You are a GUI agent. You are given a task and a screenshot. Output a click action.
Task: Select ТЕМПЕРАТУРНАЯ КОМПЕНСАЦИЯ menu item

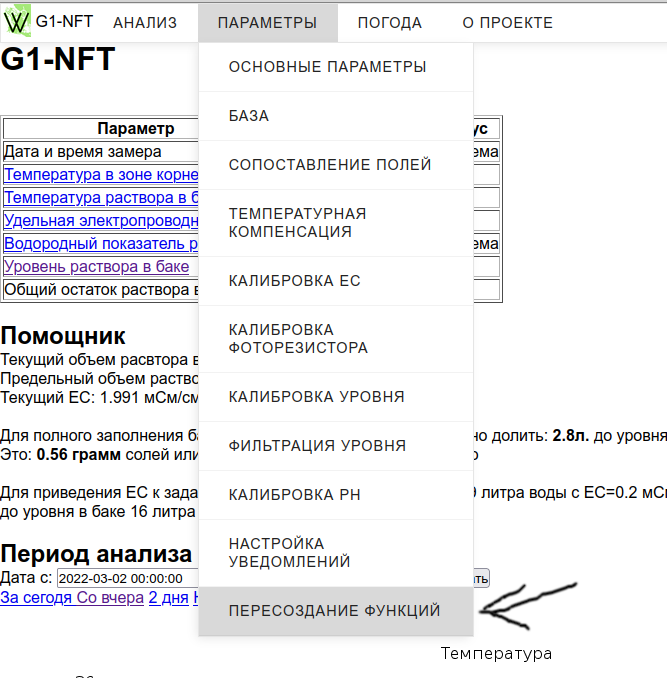click(297, 223)
